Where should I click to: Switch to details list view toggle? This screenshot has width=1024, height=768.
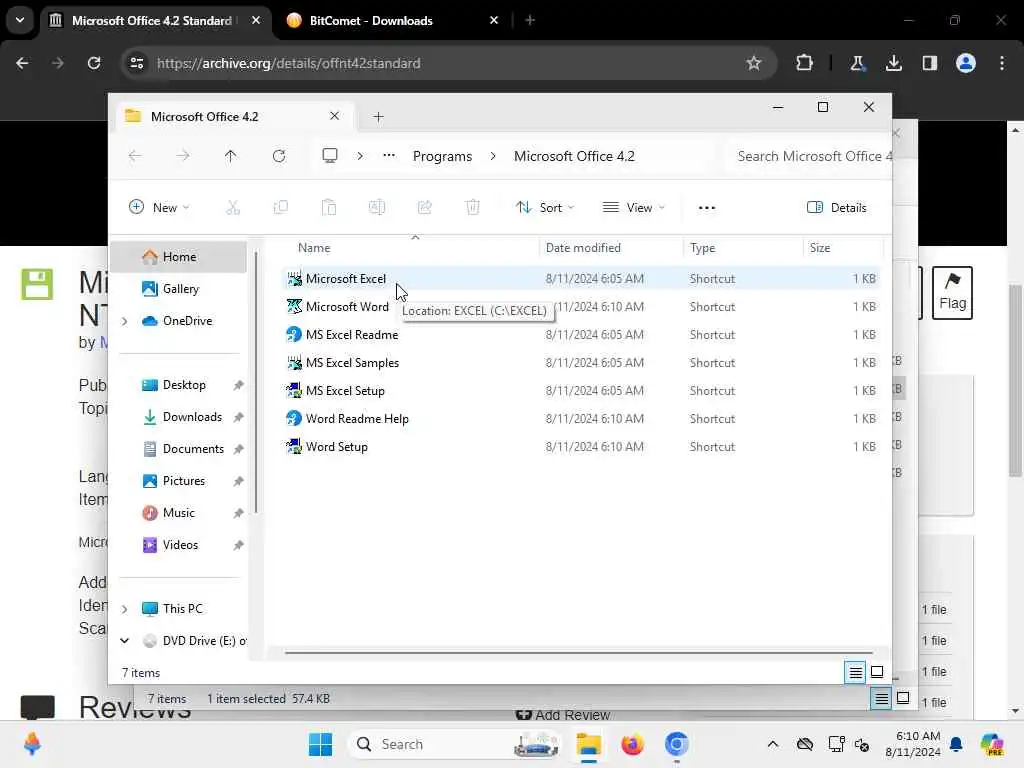(855, 672)
